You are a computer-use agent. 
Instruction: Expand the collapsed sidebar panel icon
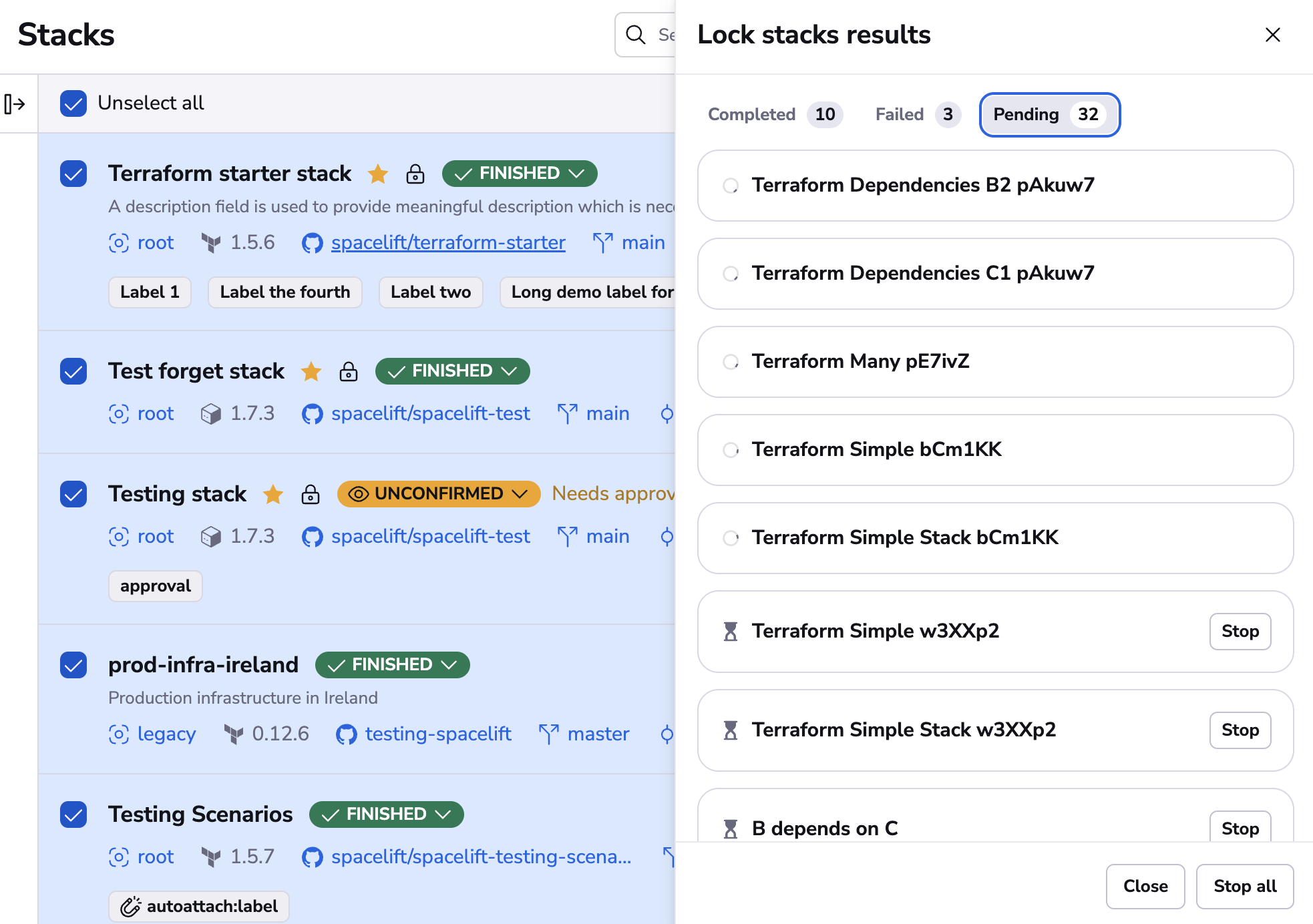coord(15,104)
